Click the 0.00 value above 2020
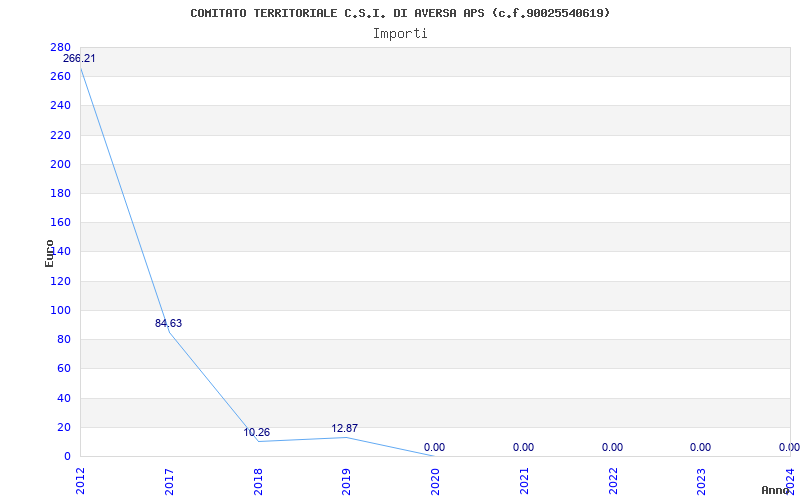 tap(434, 447)
